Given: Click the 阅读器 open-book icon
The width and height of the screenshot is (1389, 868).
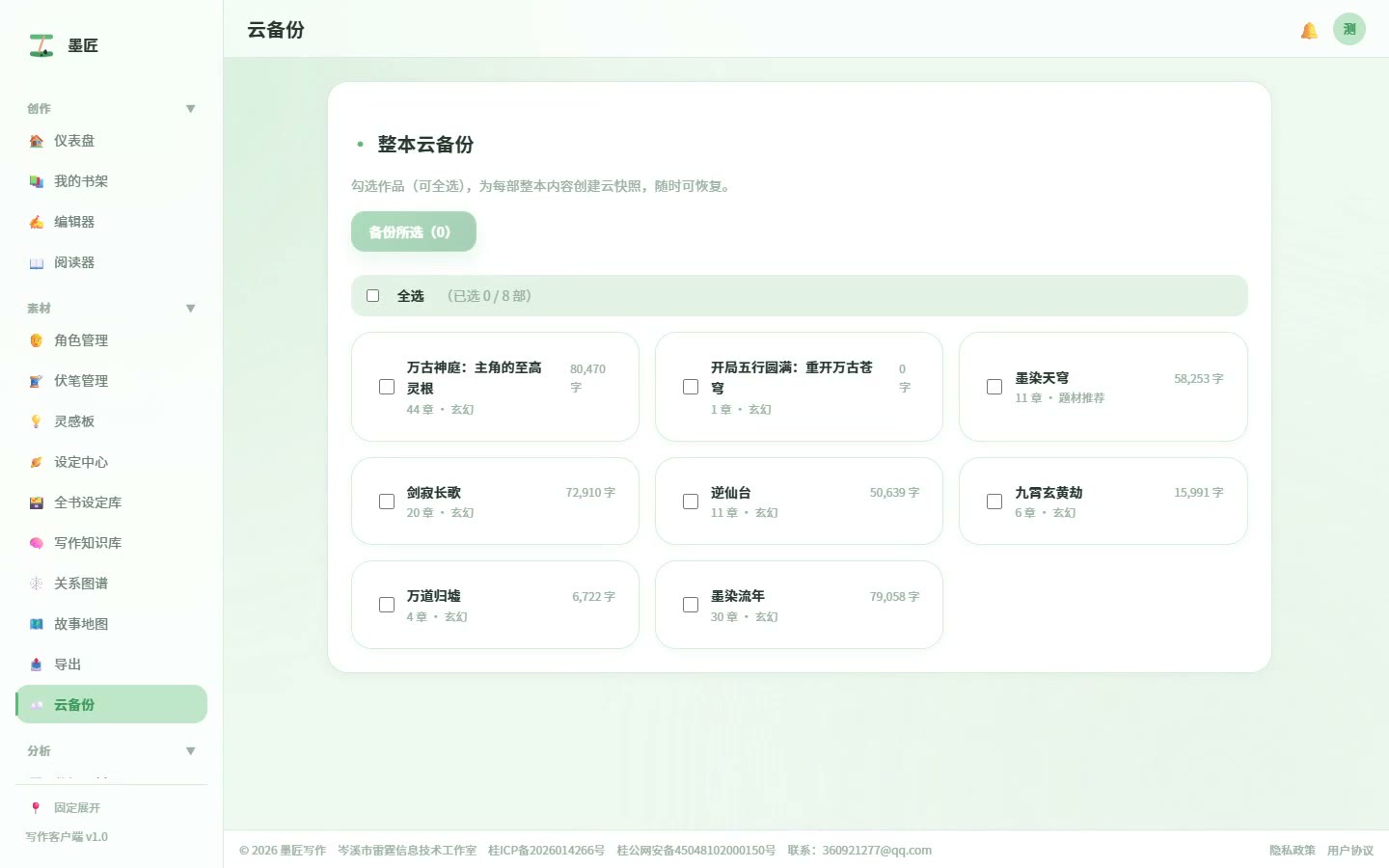Looking at the screenshot, I should 37,262.
